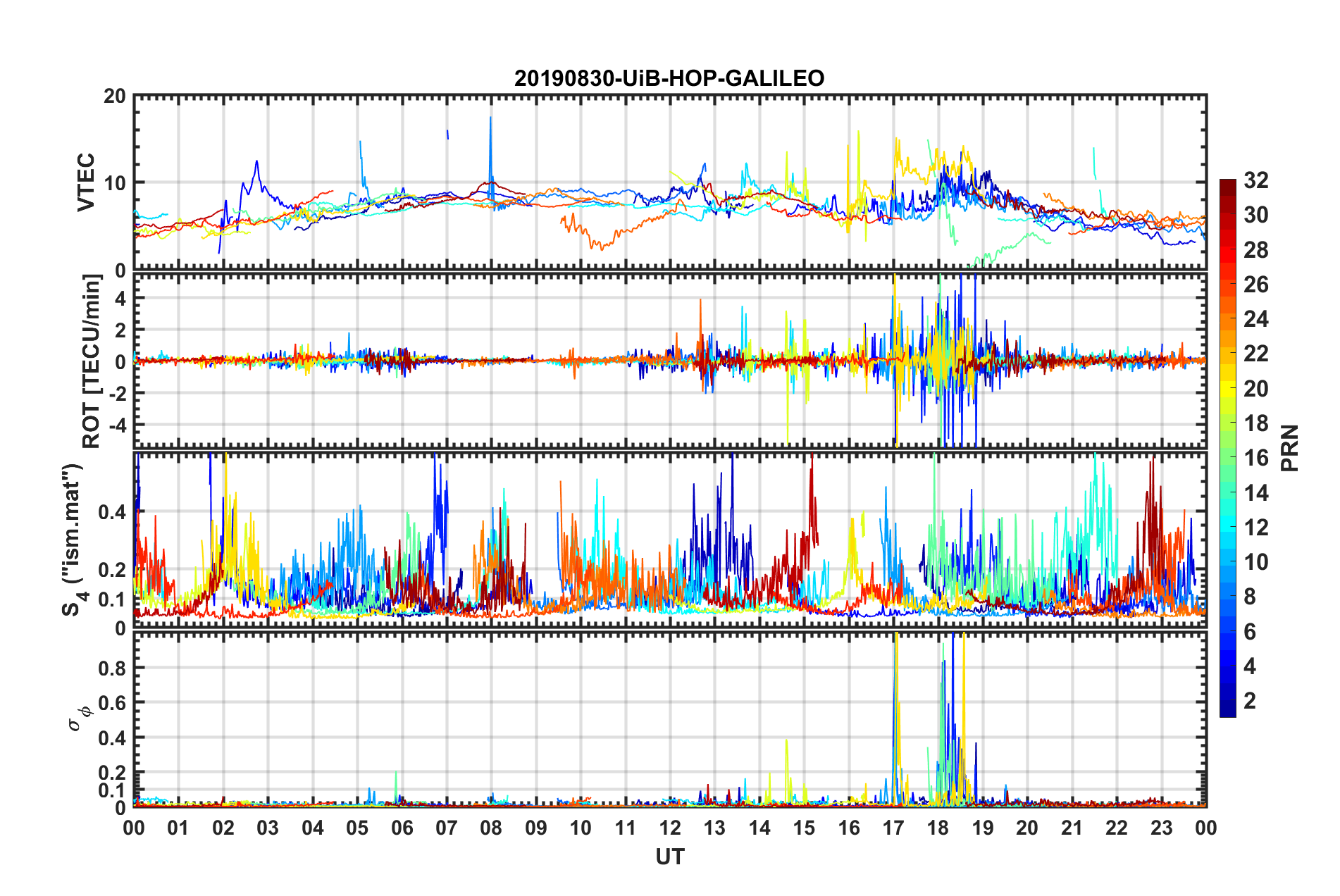
Task: Click the PRN colorbar label
Action: [1290, 448]
